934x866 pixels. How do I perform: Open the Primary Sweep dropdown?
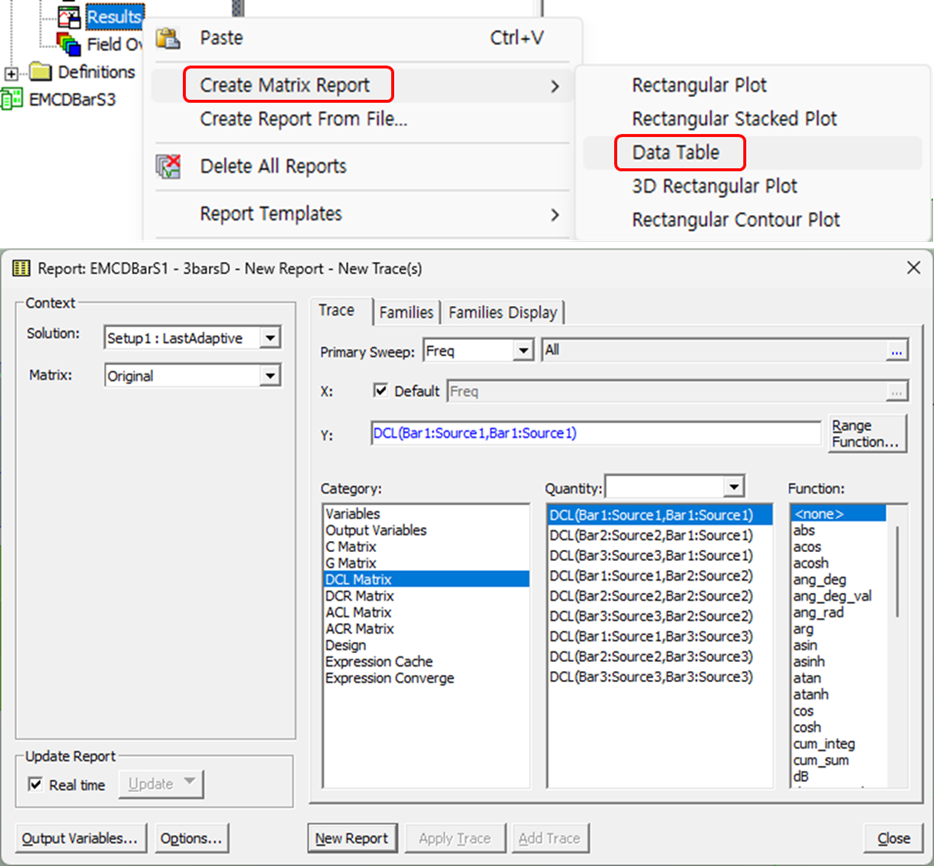(x=523, y=351)
